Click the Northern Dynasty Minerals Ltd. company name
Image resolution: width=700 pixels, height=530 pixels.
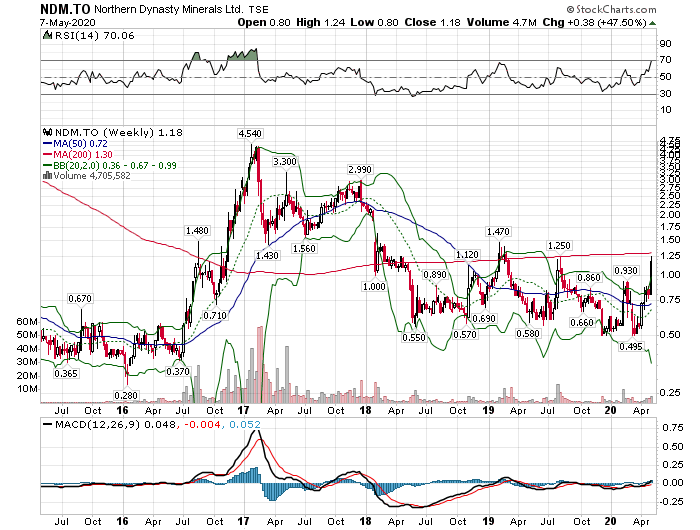[x=169, y=9]
